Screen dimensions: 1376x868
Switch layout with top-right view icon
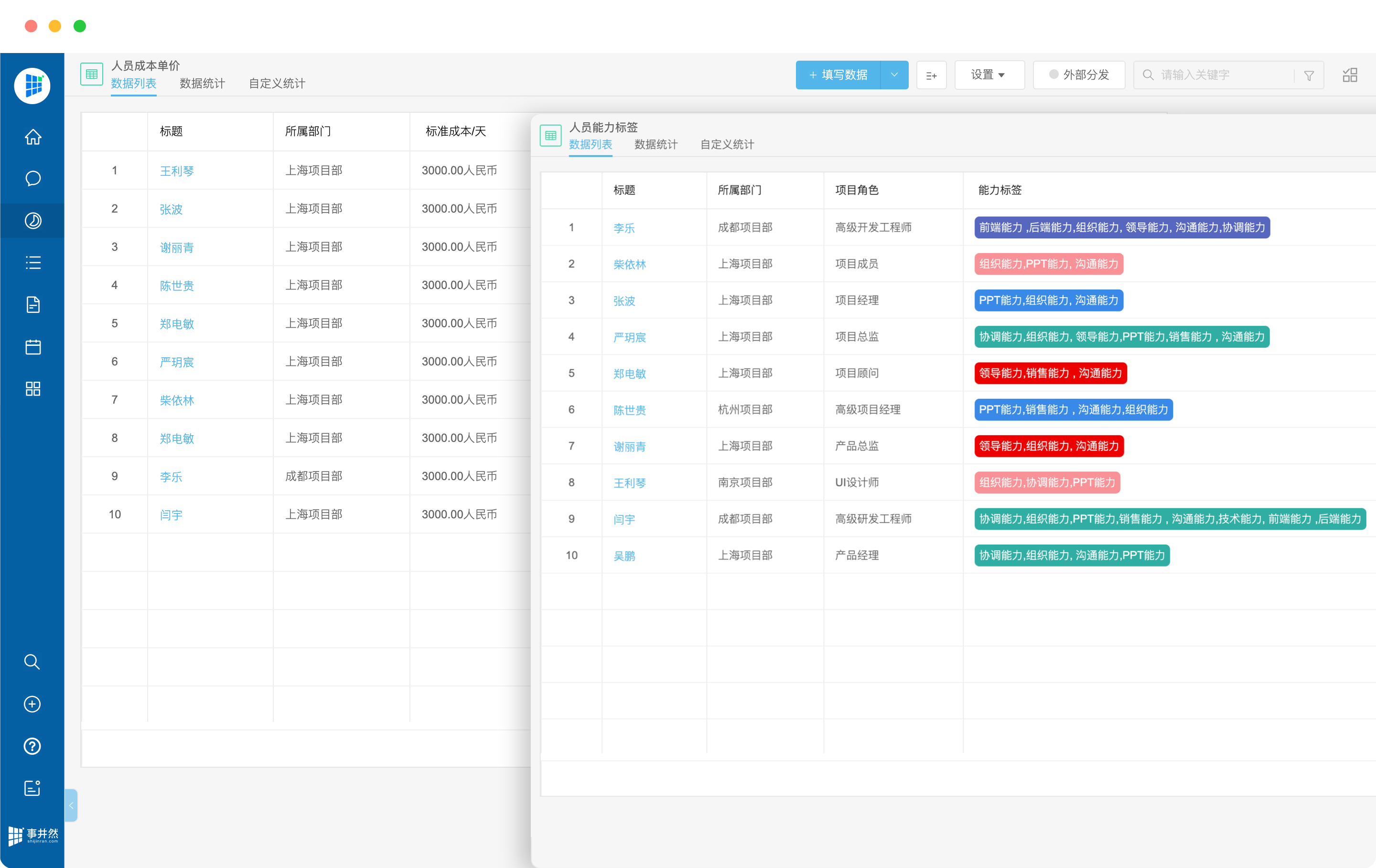coord(1350,75)
